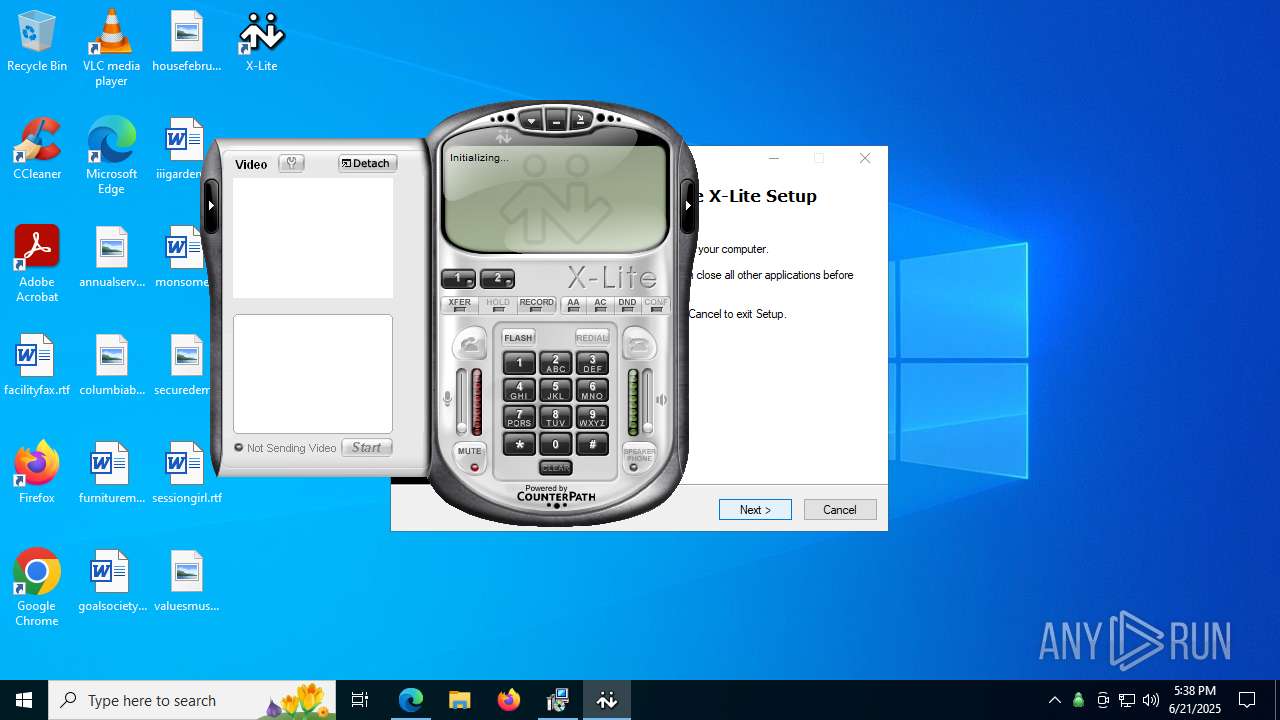Toggle DND do not disturb
This screenshot has width=1280, height=720.
point(627,305)
